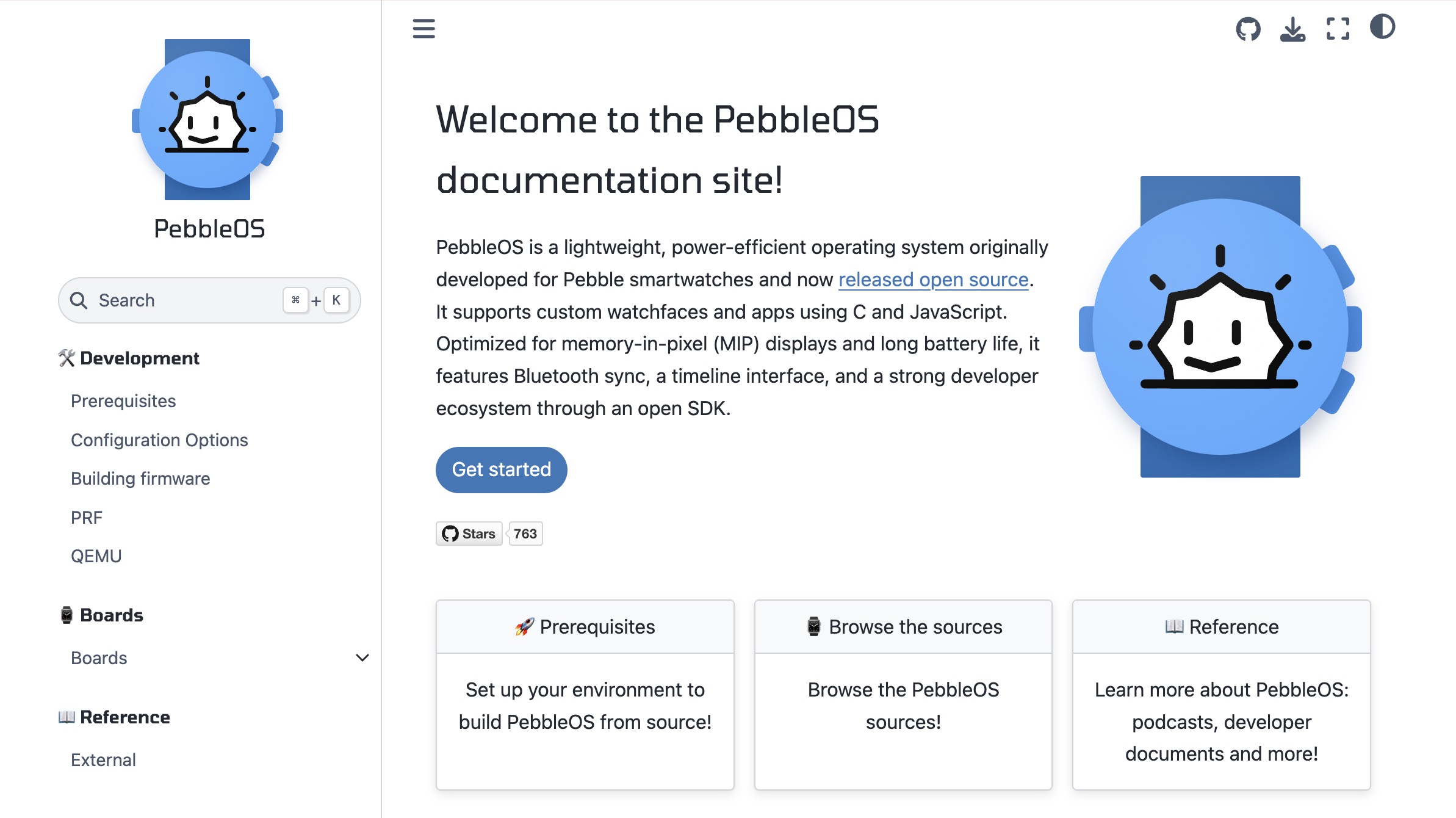Viewport: 1456px width, 818px height.
Task: Toggle the light/dark theme icon
Action: (x=1382, y=27)
